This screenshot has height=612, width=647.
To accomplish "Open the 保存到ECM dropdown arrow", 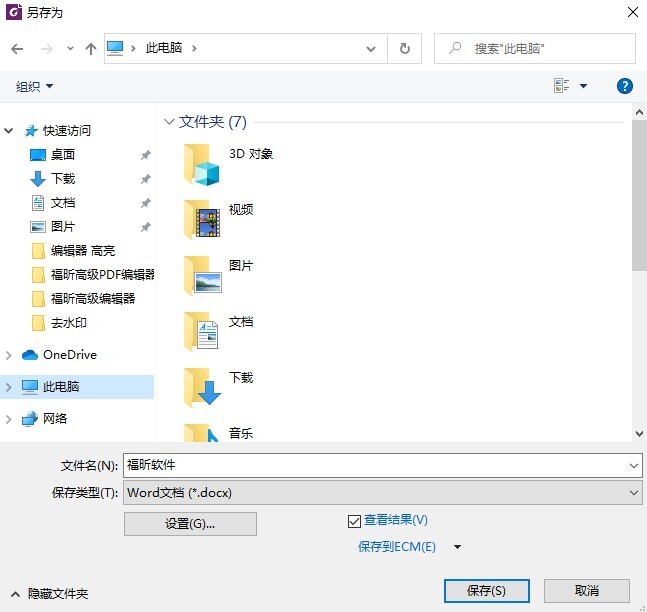I will [x=457, y=547].
